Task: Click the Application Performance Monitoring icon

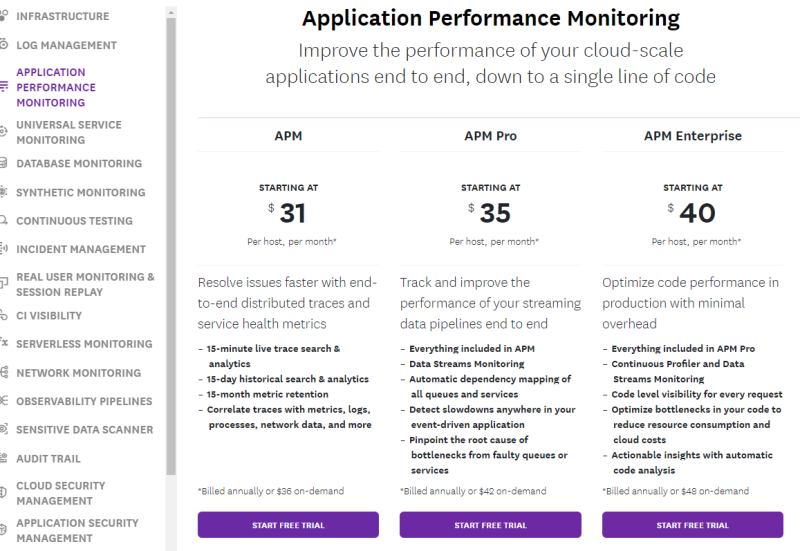Action: coord(4,87)
